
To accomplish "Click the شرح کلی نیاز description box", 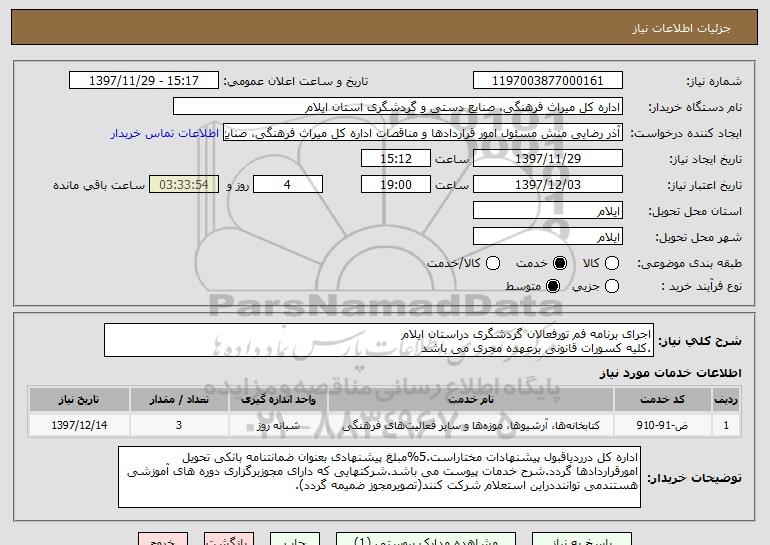I will click(379, 340).
